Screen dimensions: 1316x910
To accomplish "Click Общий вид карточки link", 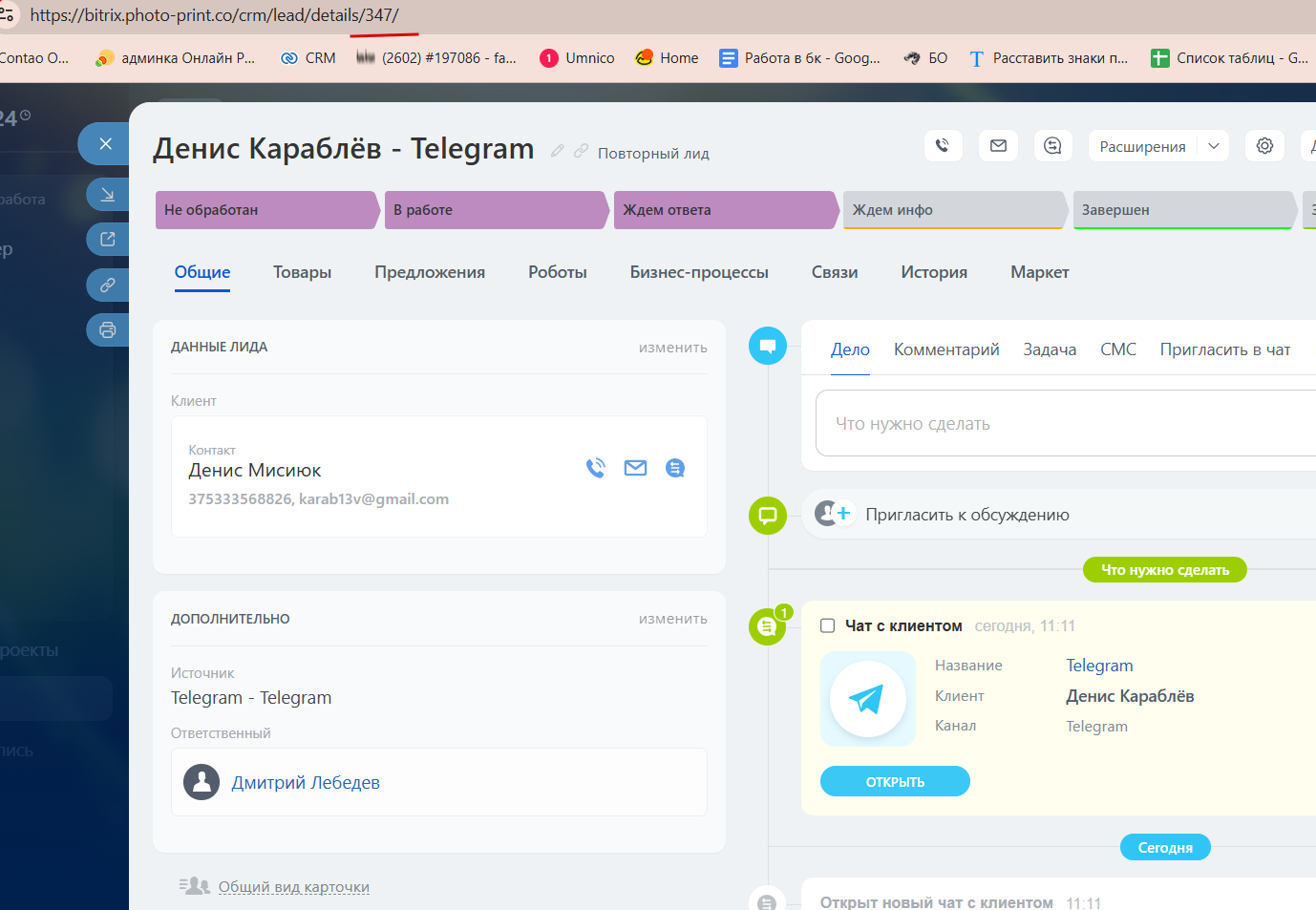I will 294,887.
